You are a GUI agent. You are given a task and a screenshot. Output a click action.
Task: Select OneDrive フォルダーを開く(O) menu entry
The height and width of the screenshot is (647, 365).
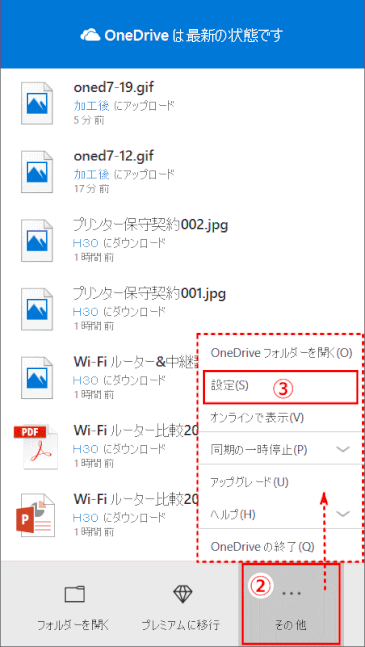point(281,353)
